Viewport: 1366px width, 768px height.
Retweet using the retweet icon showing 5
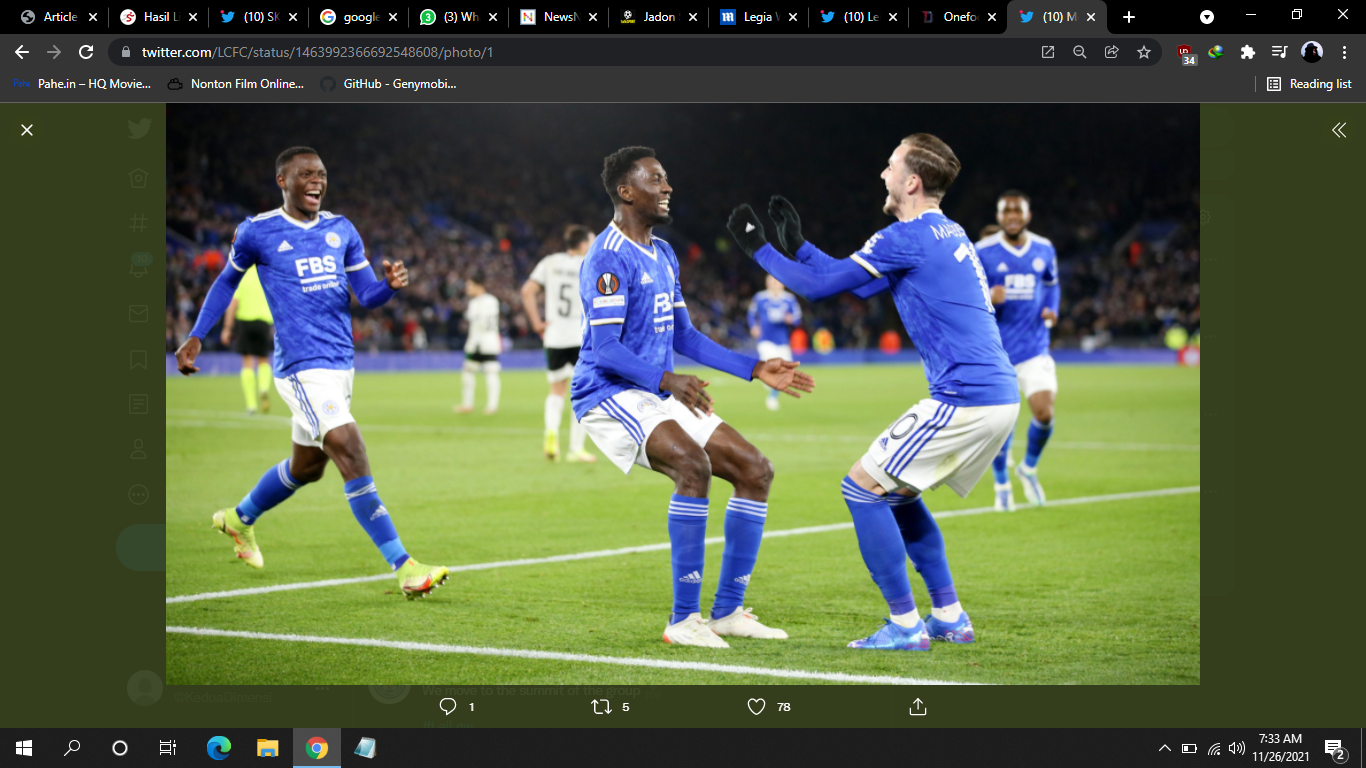pyautogui.click(x=601, y=706)
